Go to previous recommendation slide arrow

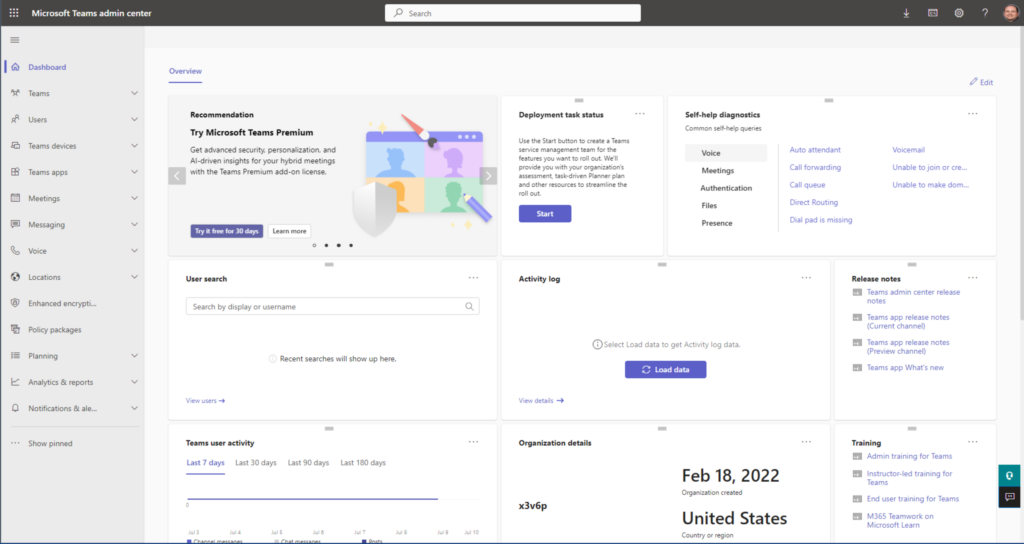177,176
